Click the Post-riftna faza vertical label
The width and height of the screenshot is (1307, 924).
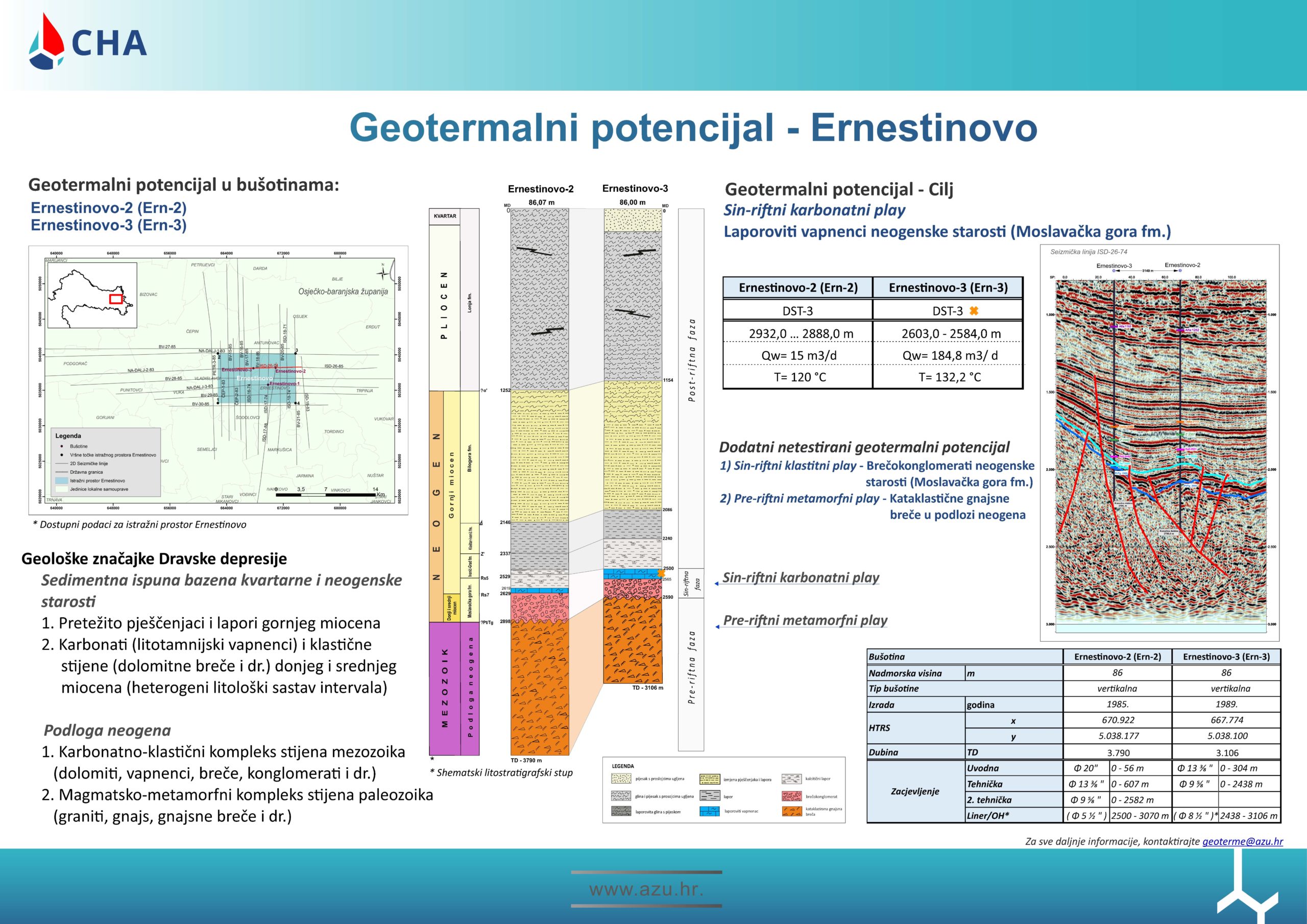point(692,361)
